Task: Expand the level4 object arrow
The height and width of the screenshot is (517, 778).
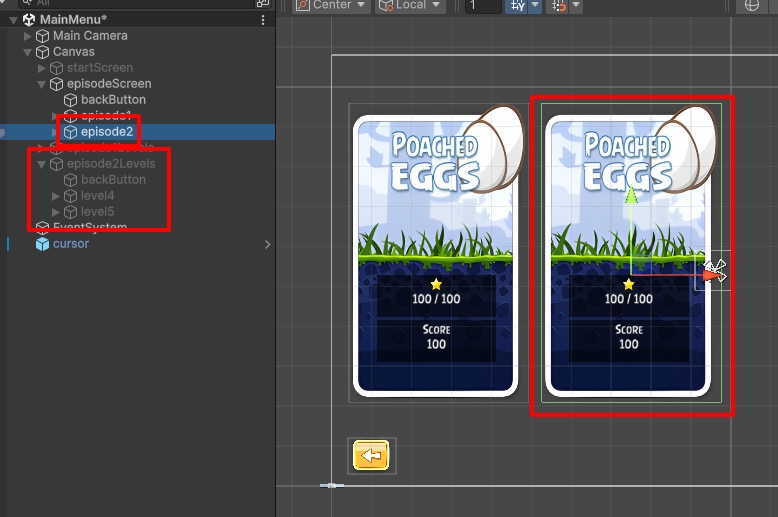Action: pyautogui.click(x=56, y=196)
